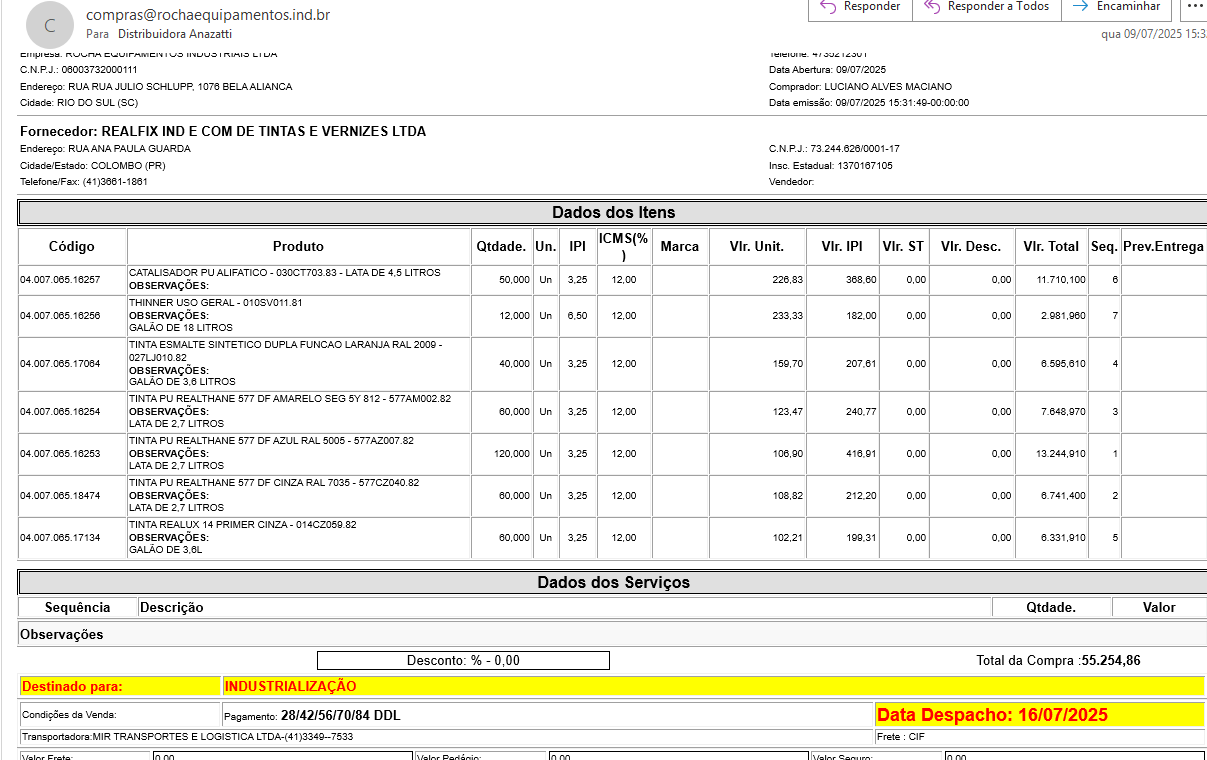Click the Código column header
This screenshot has height=760, width=1207.
coord(72,246)
